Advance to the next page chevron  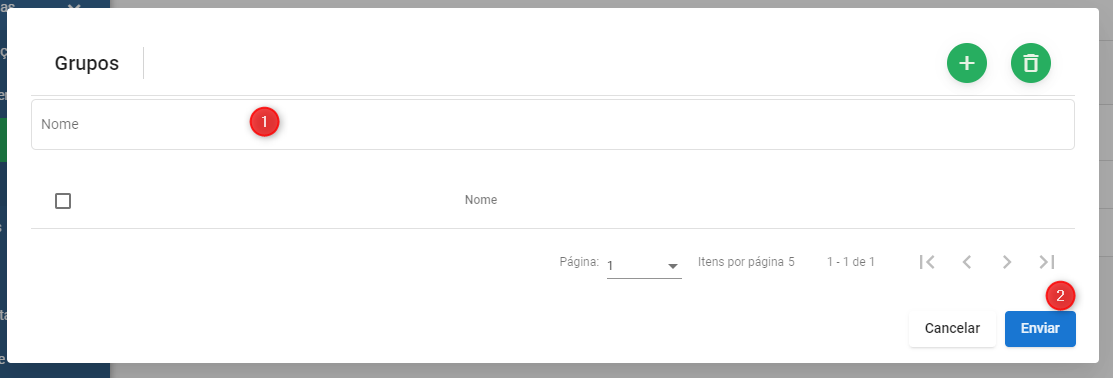click(x=1007, y=262)
